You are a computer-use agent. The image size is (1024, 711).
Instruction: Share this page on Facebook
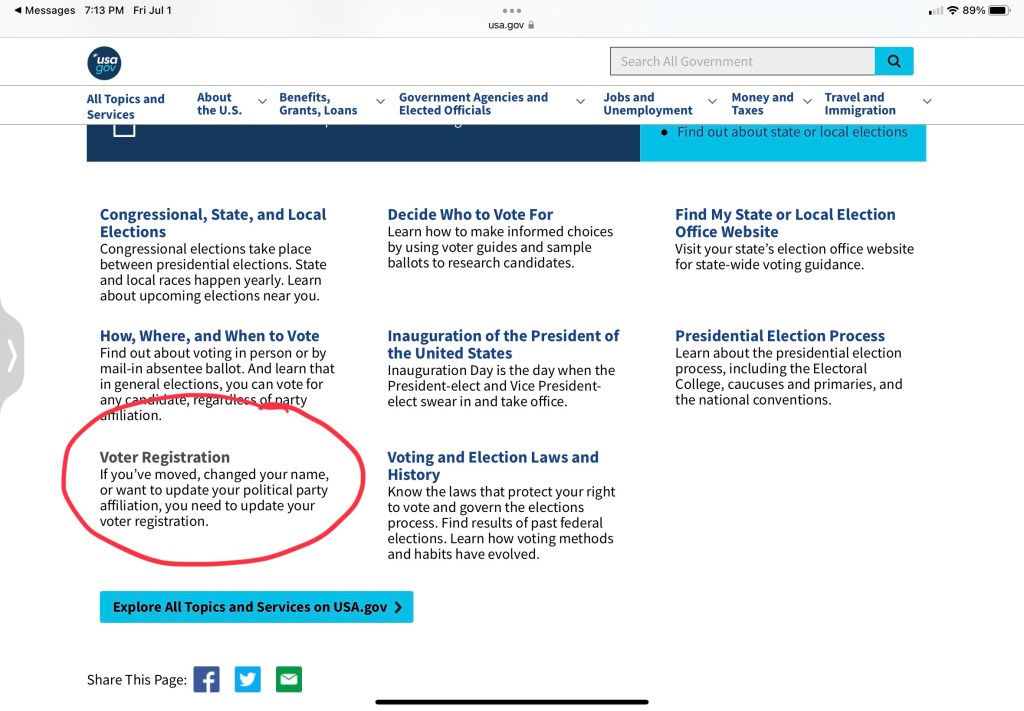(206, 680)
